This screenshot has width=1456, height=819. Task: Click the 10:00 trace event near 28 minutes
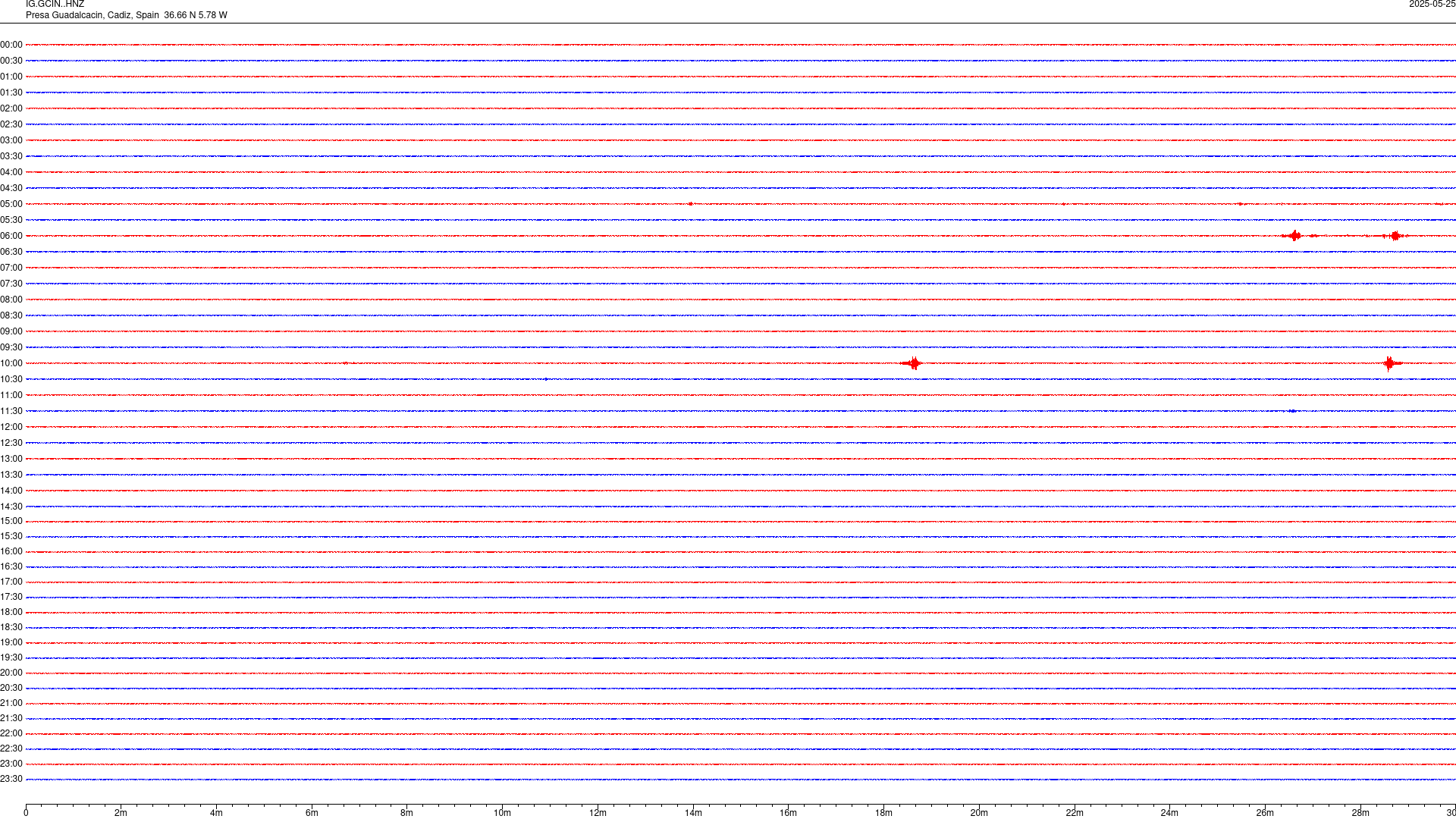[1390, 363]
